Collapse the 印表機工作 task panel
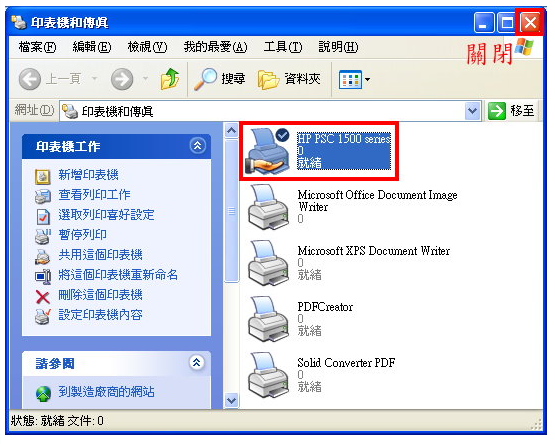Viewport: 555px width, 444px height. click(x=198, y=146)
